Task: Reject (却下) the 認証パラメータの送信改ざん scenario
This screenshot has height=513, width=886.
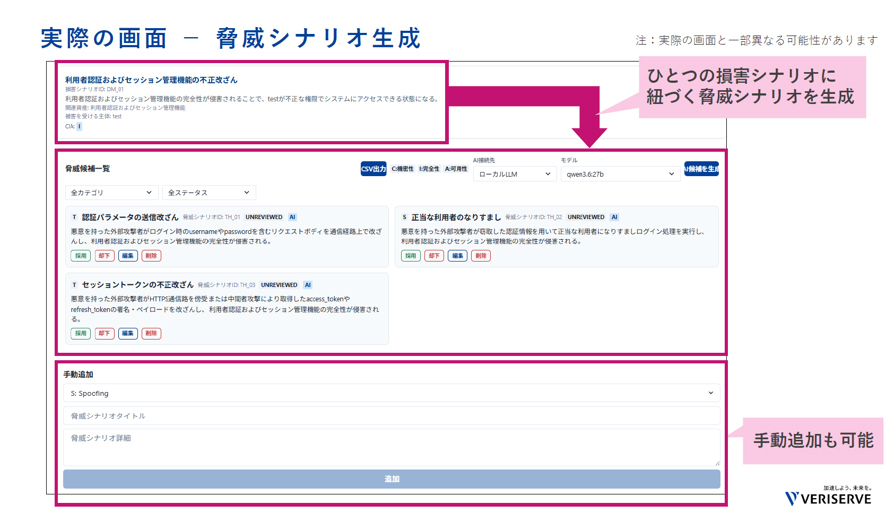Action: point(105,256)
